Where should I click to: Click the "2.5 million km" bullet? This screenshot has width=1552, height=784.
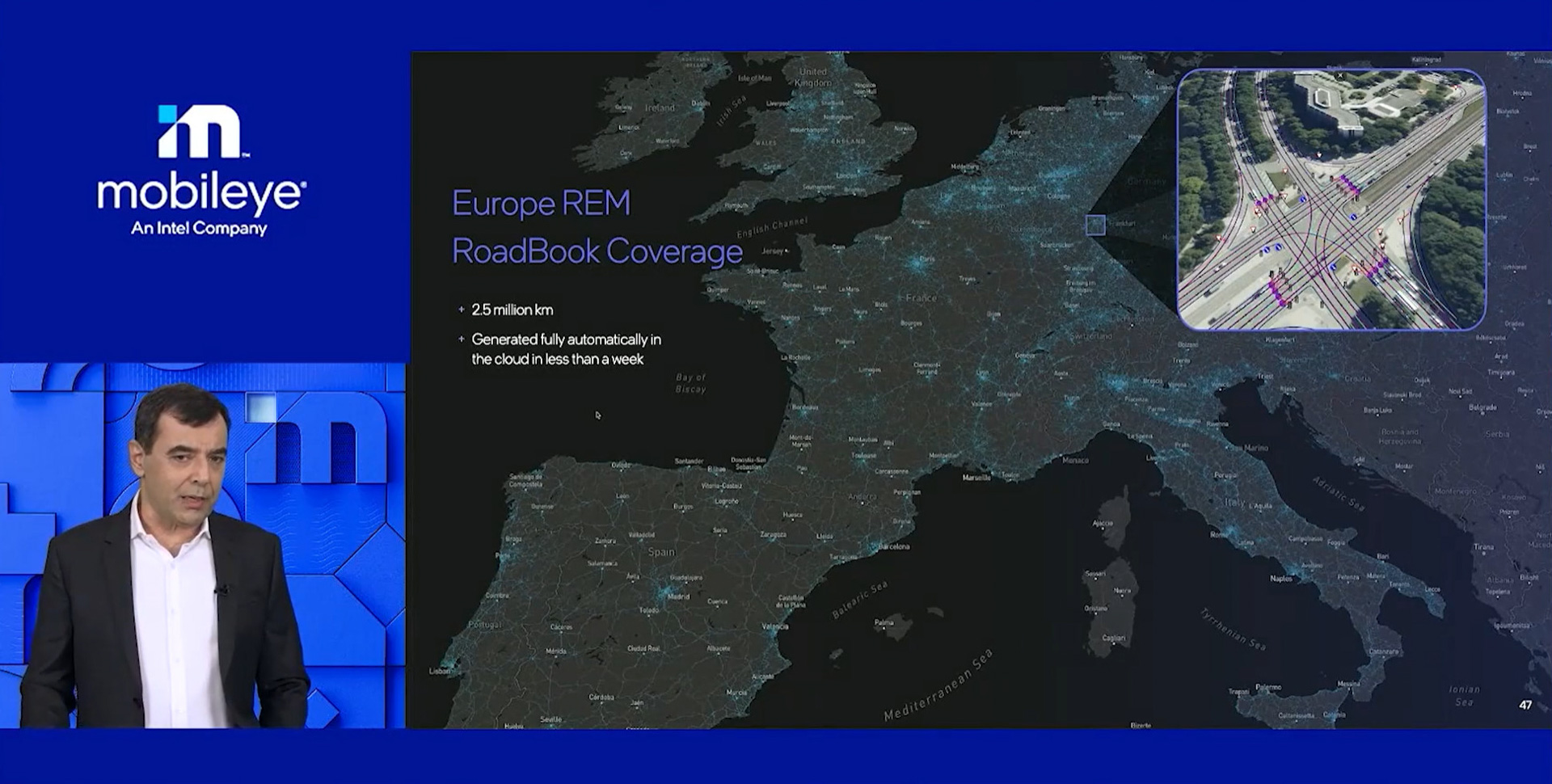[512, 310]
